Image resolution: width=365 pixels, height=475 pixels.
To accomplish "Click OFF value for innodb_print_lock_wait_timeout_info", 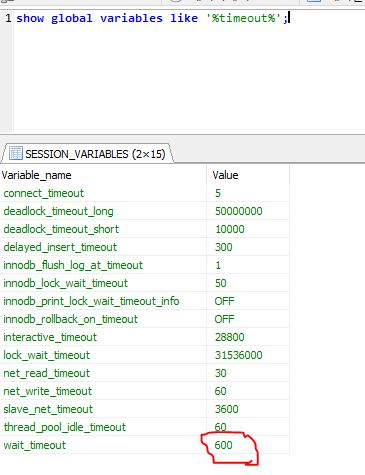I will (x=248, y=301).
